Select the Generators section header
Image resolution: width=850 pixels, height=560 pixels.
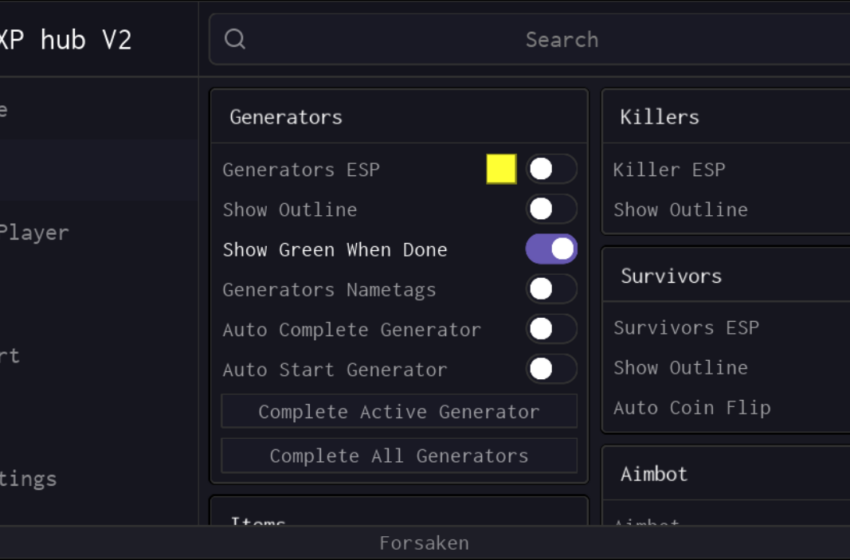[x=286, y=117]
